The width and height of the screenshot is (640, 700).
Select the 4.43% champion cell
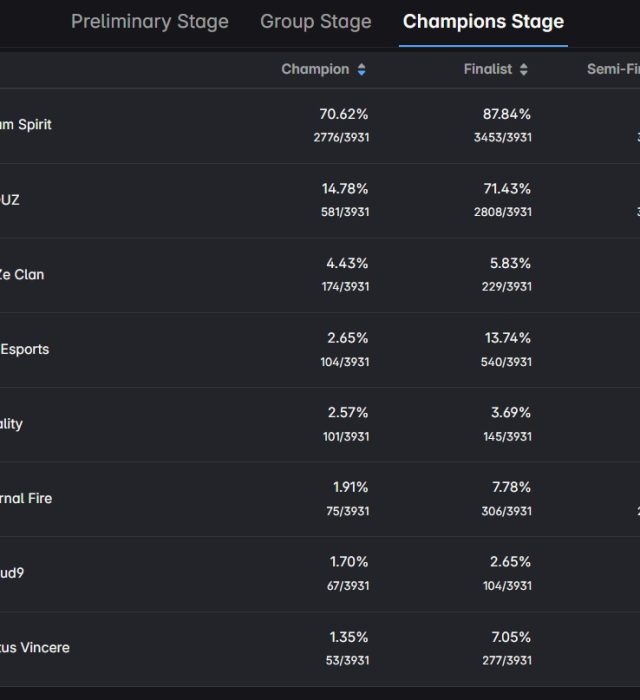pyautogui.click(x=347, y=264)
